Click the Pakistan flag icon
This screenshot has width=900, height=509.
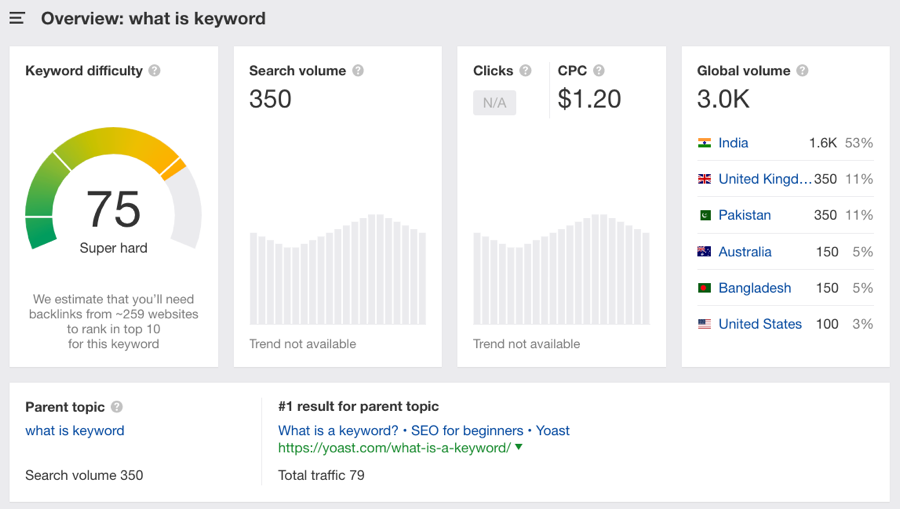click(x=705, y=215)
